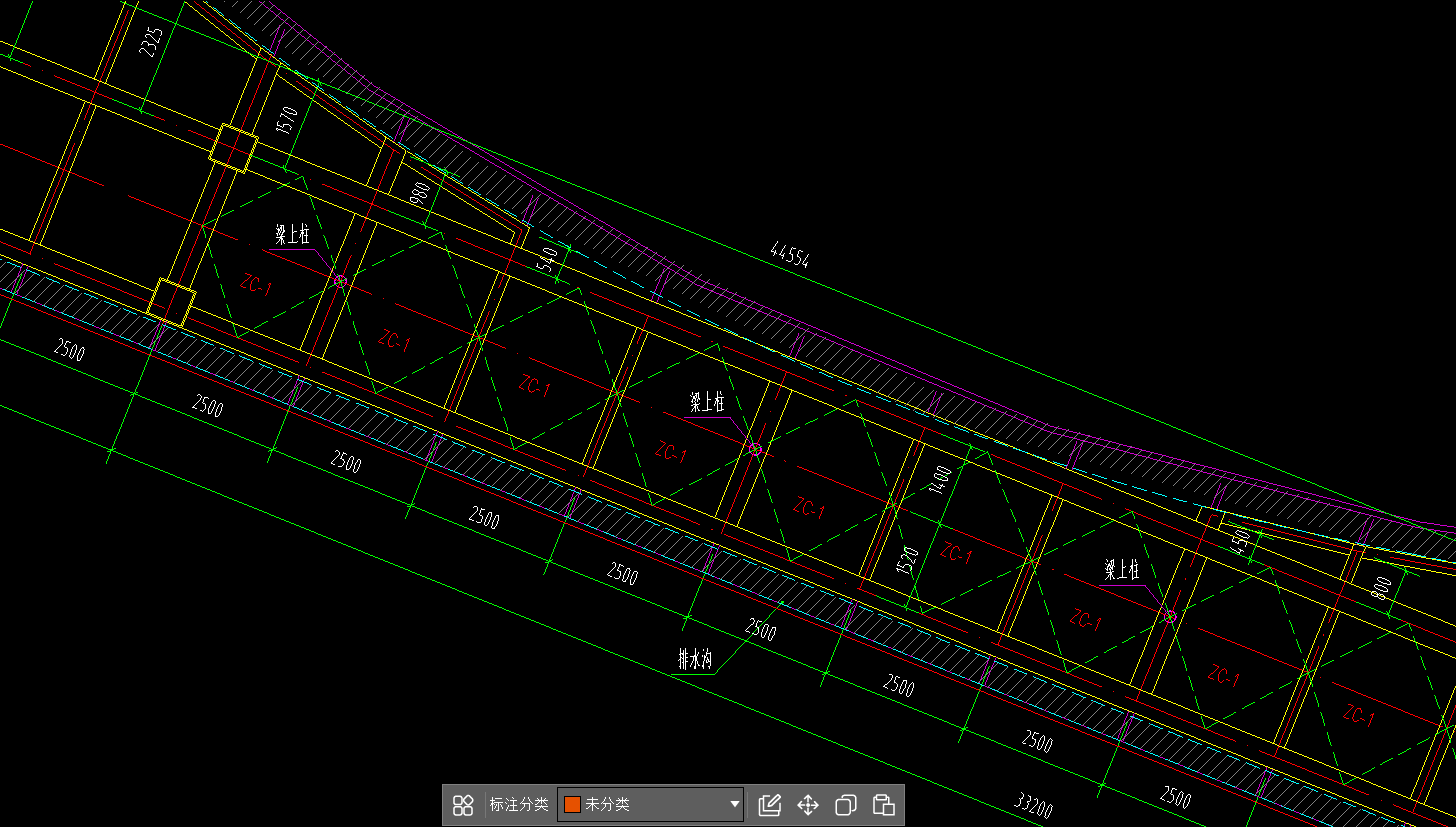Select the 2325 dimension text
This screenshot has height=827, width=1456.
tap(151, 42)
